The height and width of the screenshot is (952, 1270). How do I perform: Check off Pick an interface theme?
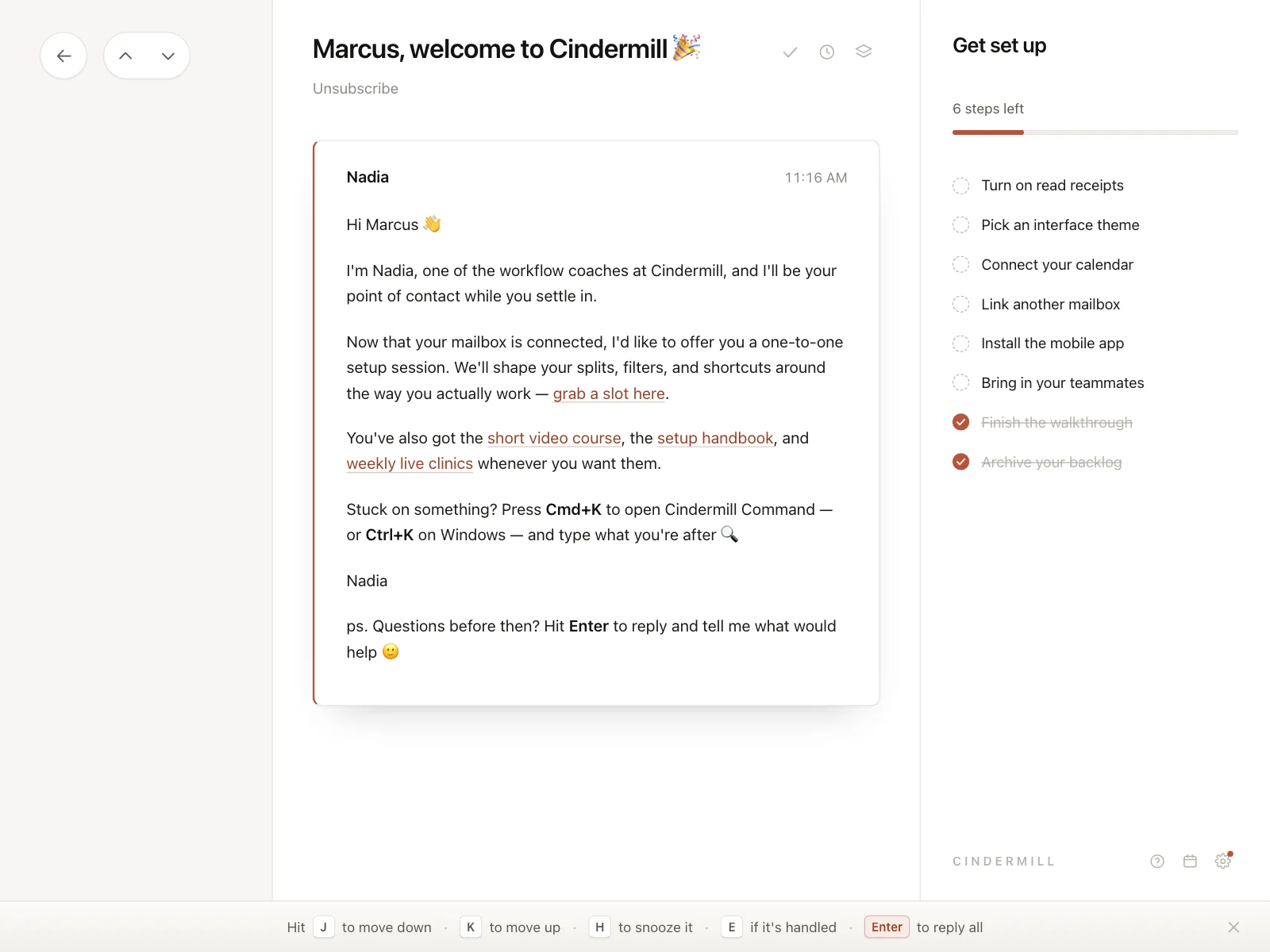[960, 225]
